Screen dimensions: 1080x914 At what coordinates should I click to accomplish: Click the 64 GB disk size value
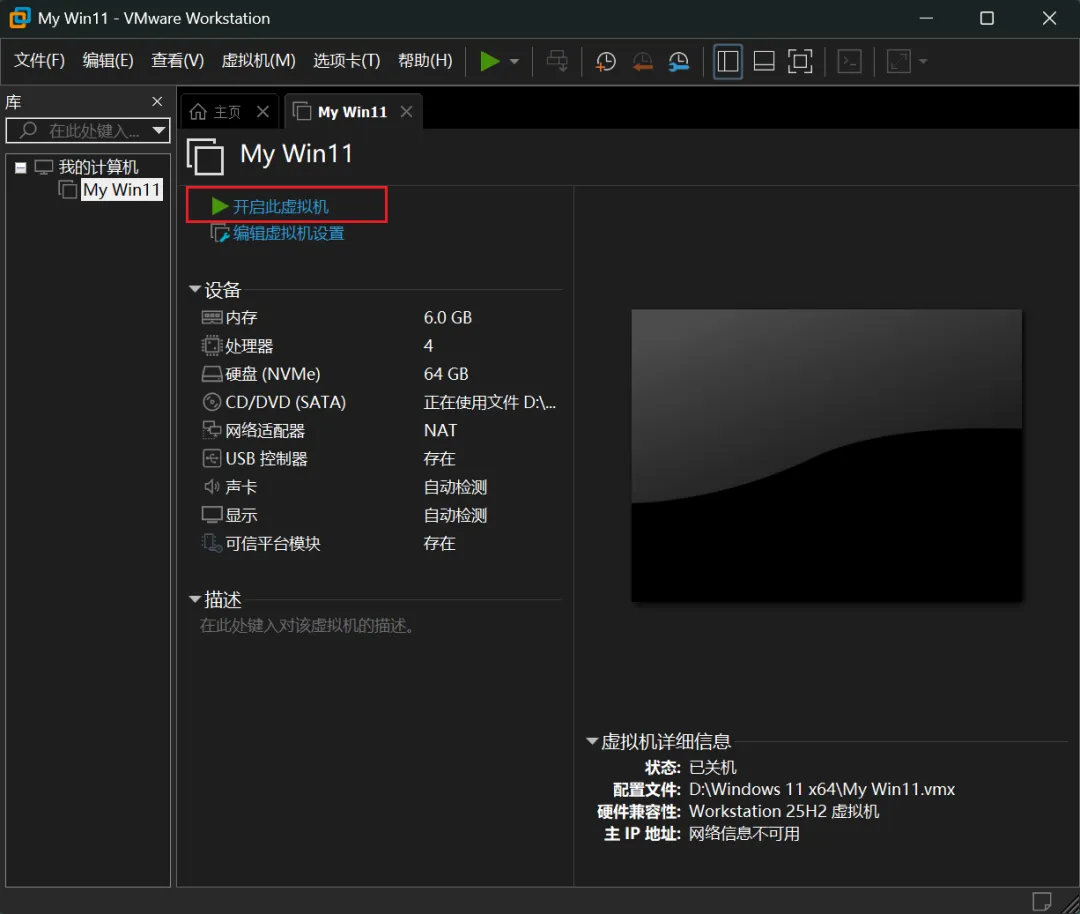coord(446,374)
